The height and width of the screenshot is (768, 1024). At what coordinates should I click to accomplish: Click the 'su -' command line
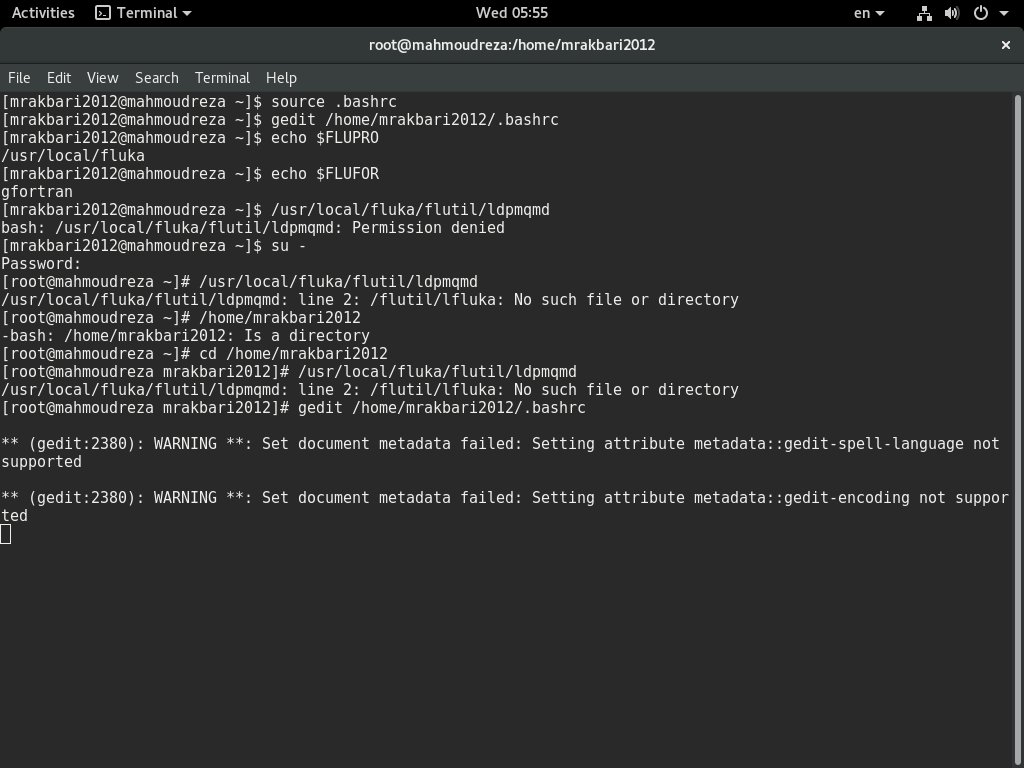pyautogui.click(x=154, y=246)
